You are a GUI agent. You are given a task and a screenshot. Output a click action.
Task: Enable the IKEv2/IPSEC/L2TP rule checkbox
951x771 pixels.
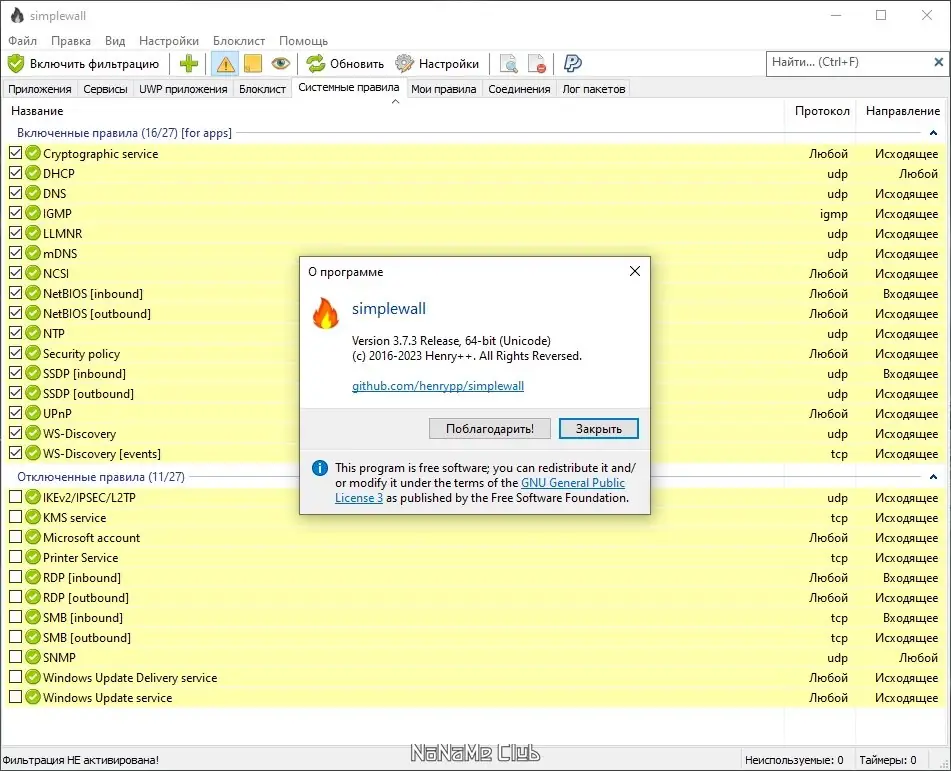pos(15,497)
